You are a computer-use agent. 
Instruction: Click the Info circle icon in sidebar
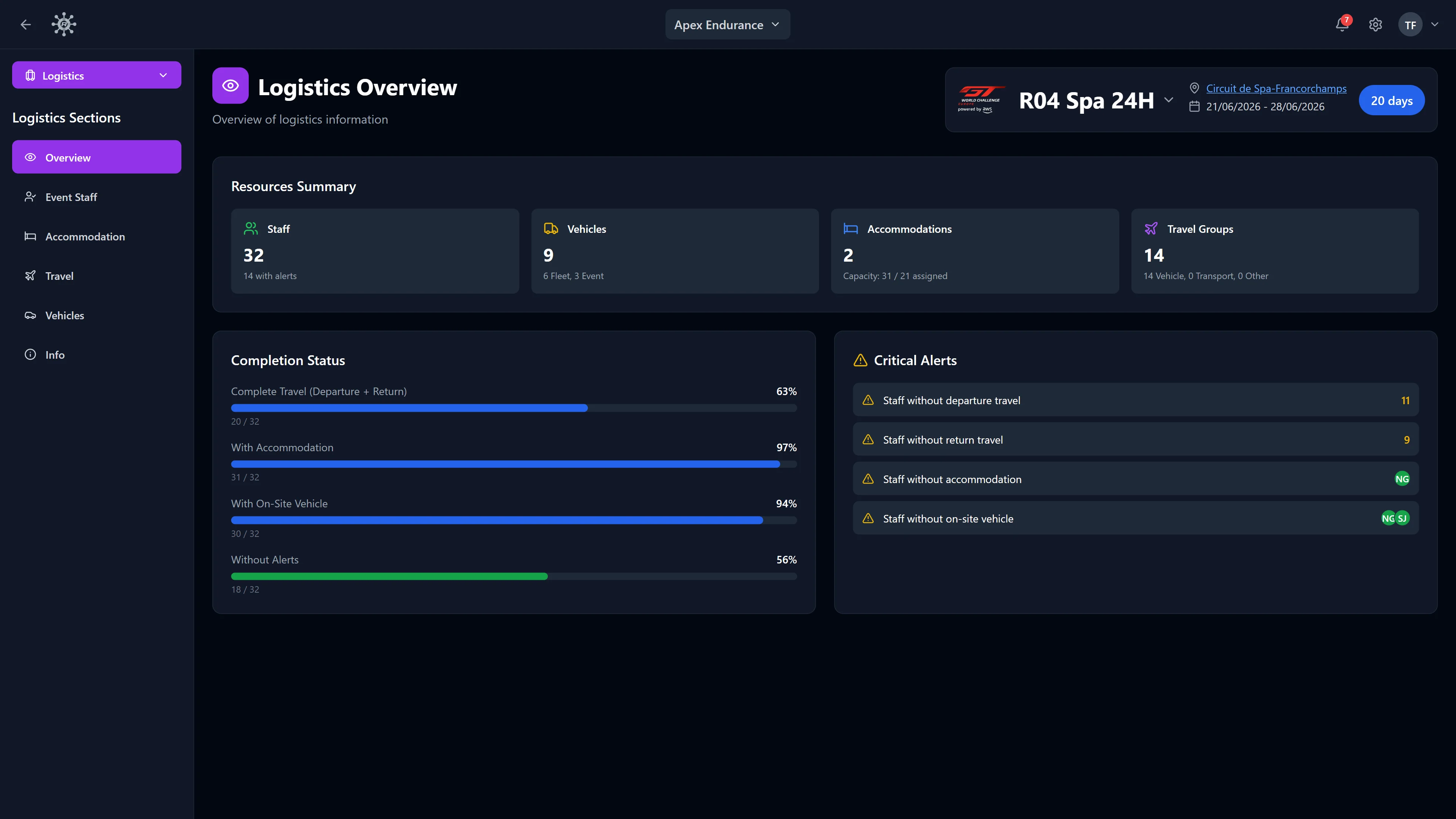point(30,355)
